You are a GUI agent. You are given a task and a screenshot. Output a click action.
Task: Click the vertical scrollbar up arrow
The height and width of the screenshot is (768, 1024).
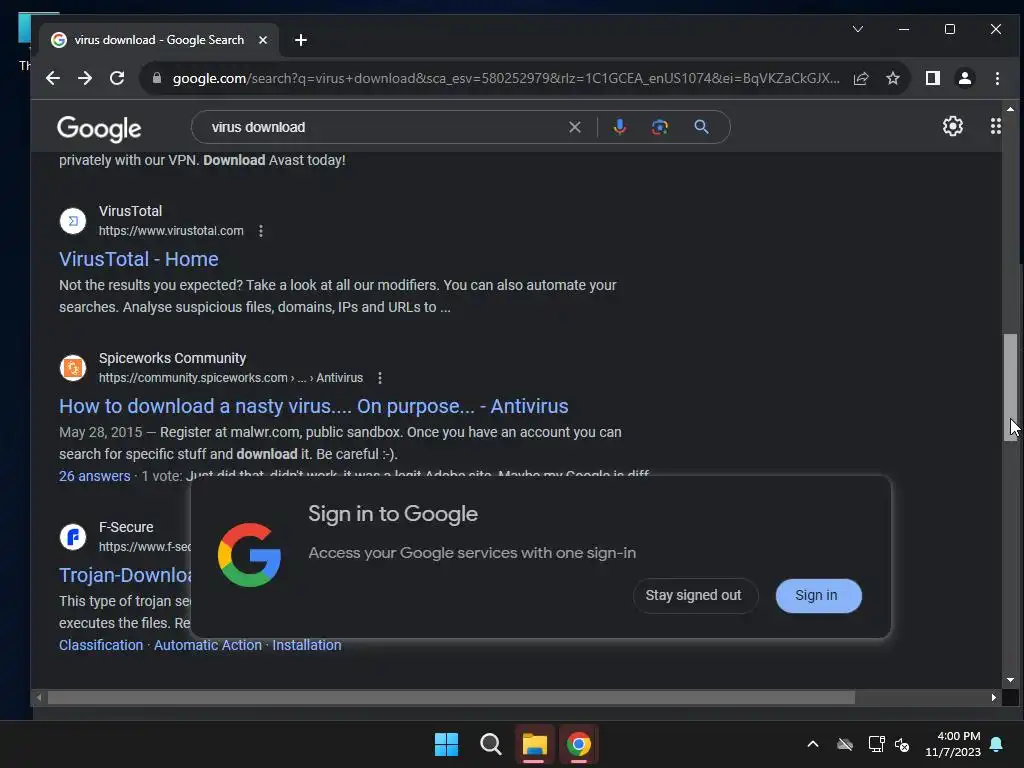(x=1010, y=109)
